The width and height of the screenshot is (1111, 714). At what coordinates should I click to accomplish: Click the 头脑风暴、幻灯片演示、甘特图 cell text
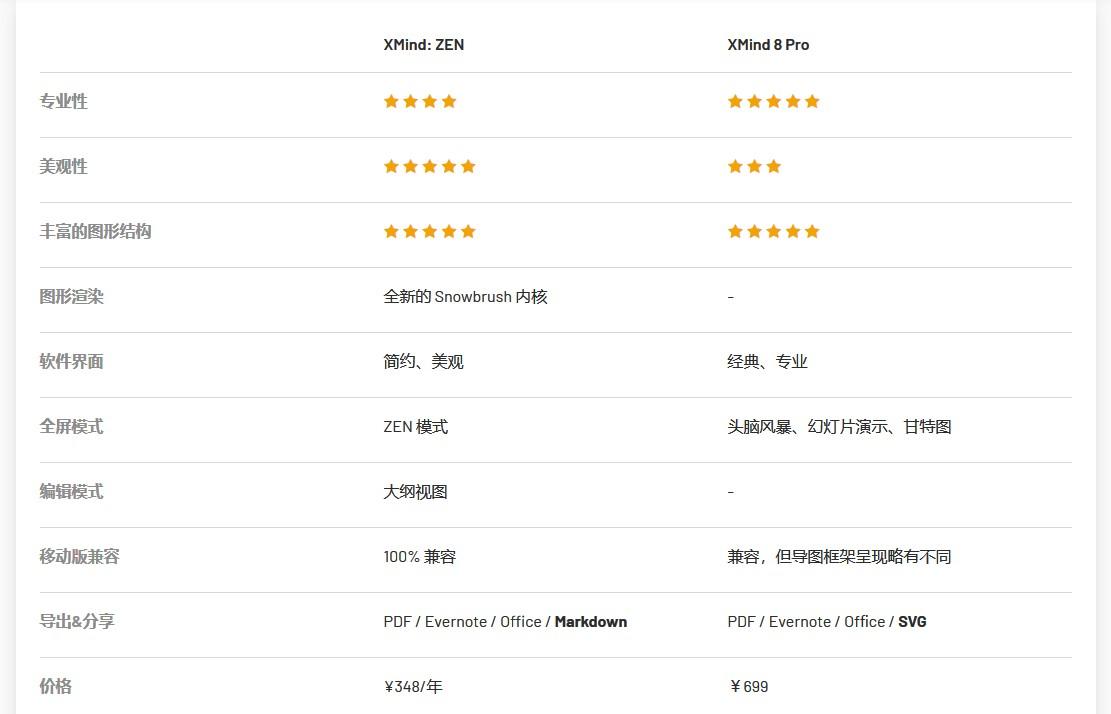839,426
